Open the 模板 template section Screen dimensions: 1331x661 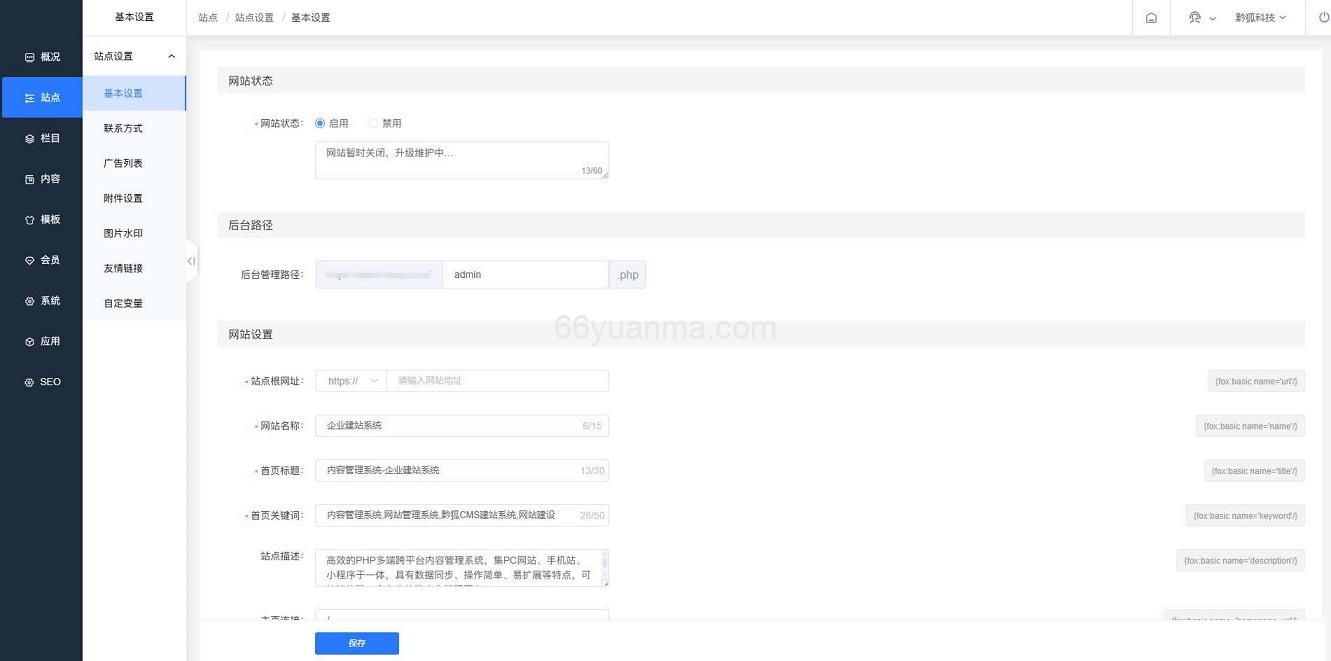48,219
